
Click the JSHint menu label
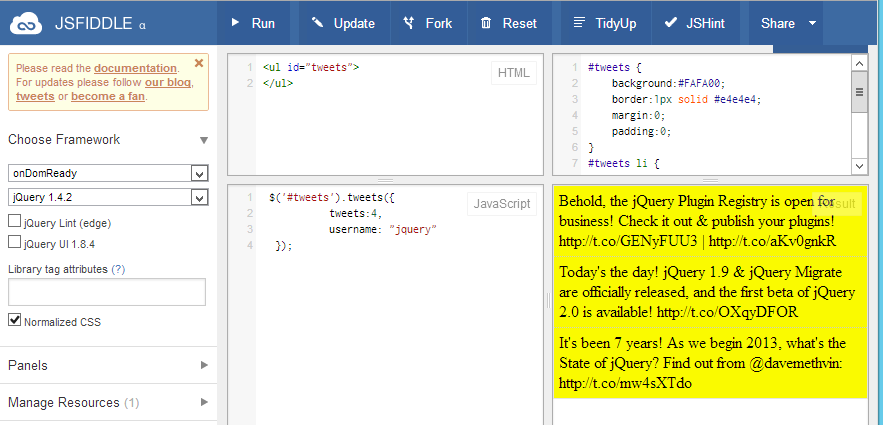point(706,23)
